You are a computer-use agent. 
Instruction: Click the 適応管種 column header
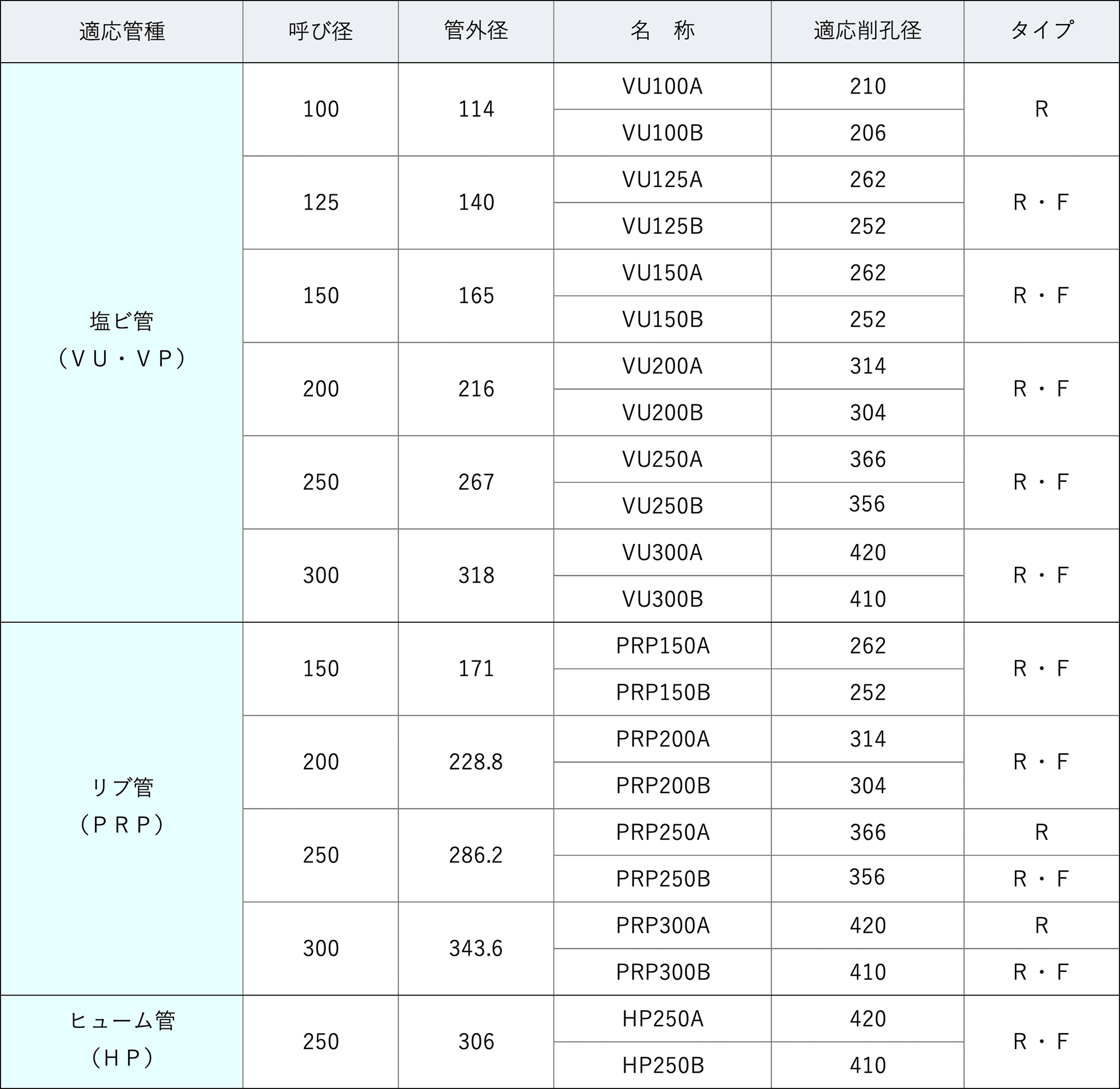(122, 31)
